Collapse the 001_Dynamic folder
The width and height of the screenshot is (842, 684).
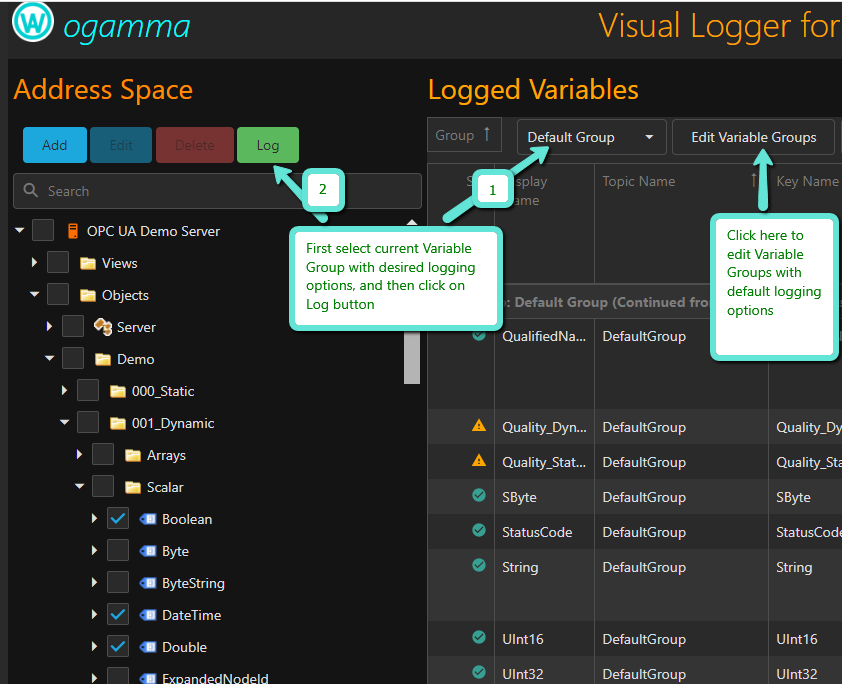[x=65, y=423]
